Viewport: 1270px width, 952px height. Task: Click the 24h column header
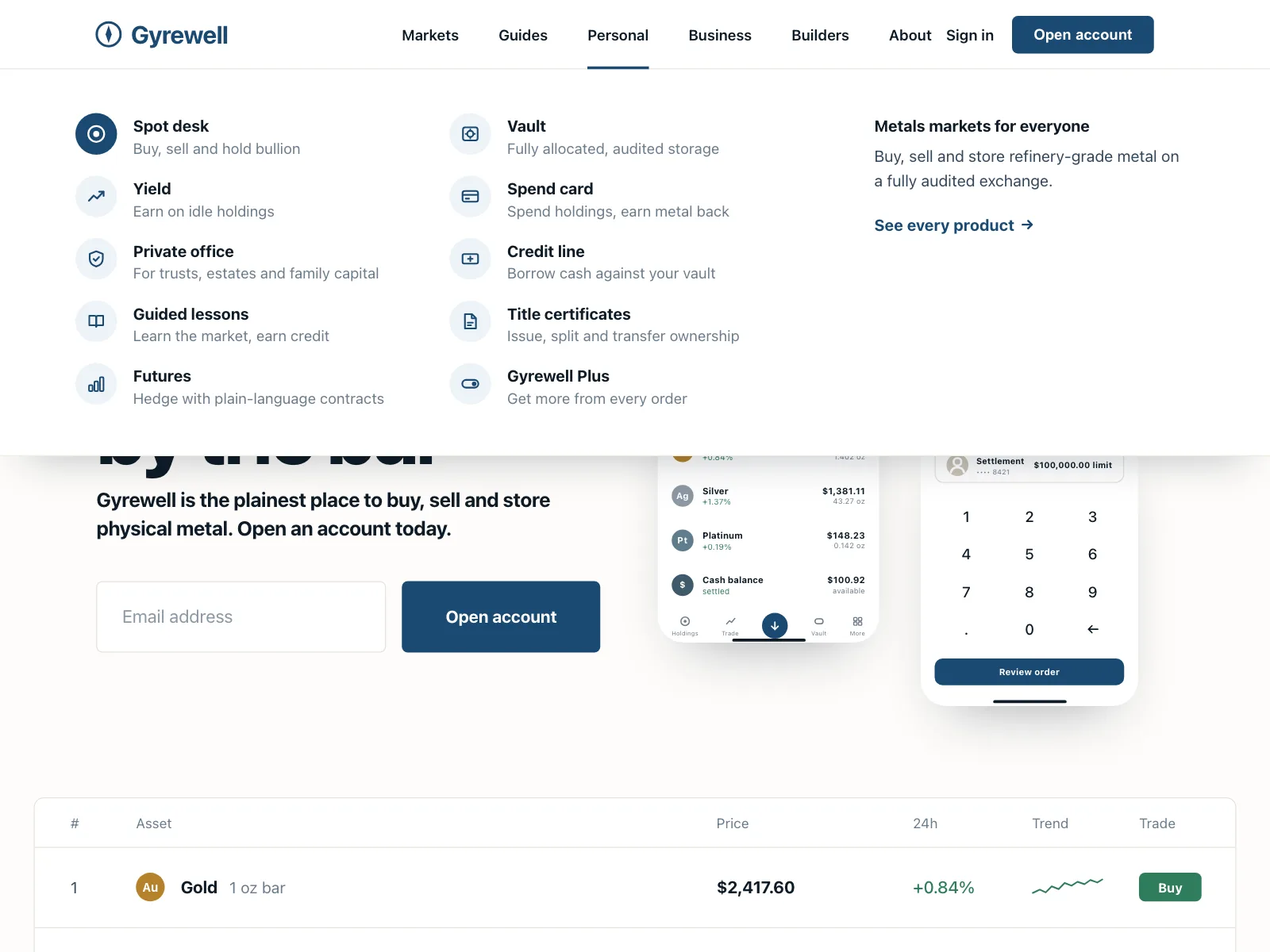tap(926, 823)
